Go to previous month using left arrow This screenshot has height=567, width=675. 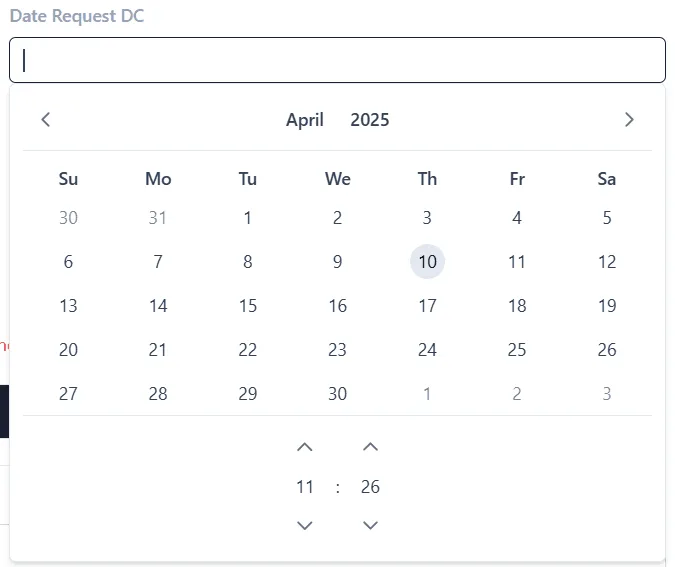click(x=46, y=120)
